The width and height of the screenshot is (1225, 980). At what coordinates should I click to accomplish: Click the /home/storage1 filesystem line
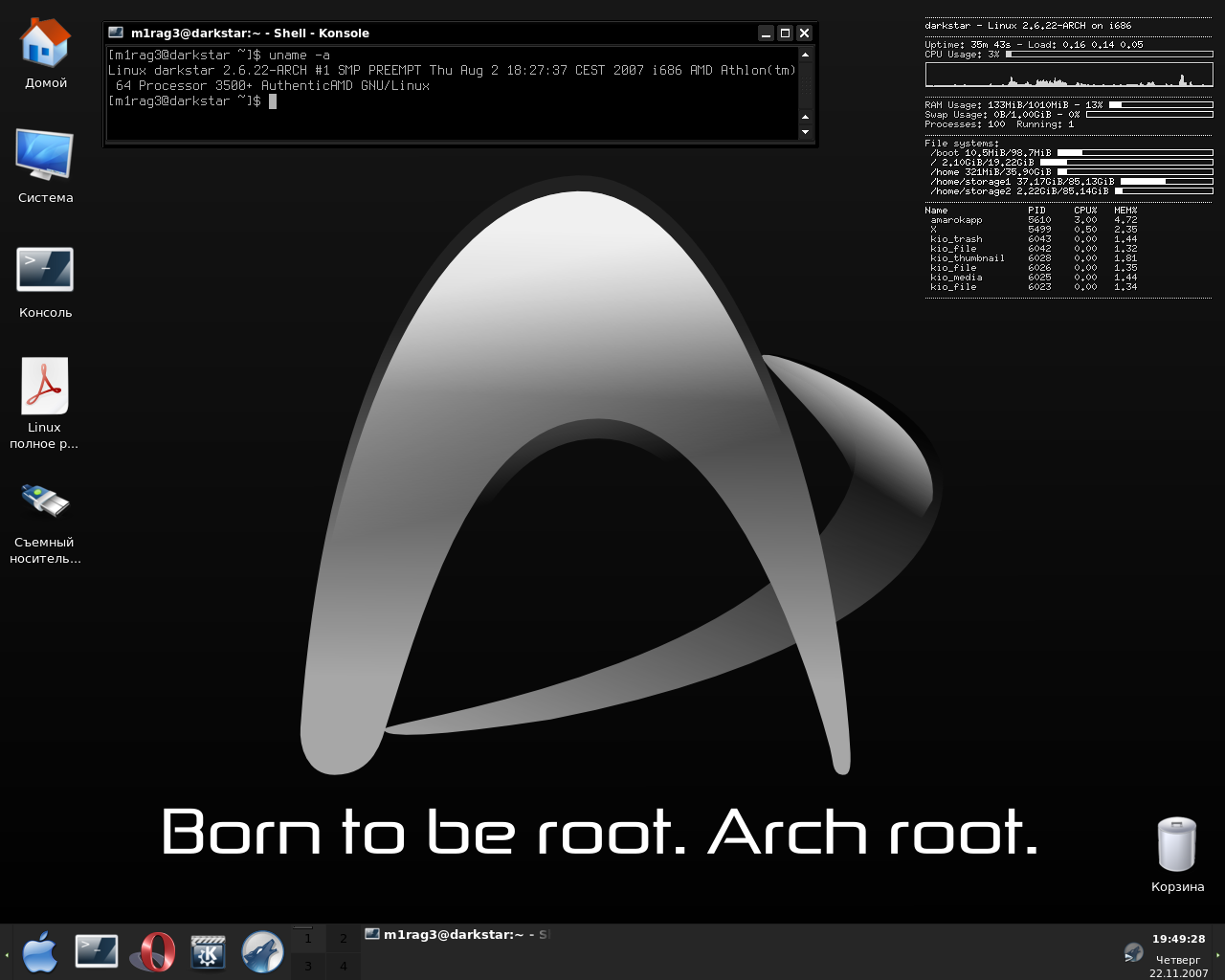1070,182
